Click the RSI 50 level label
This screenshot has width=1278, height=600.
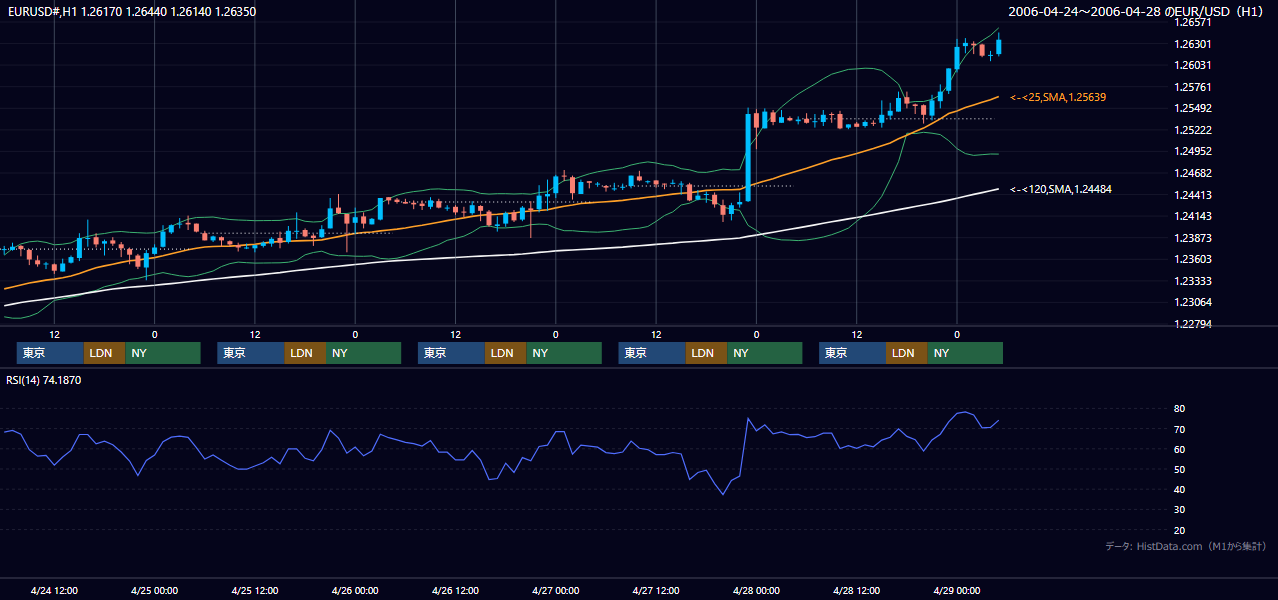[x=1179, y=469]
